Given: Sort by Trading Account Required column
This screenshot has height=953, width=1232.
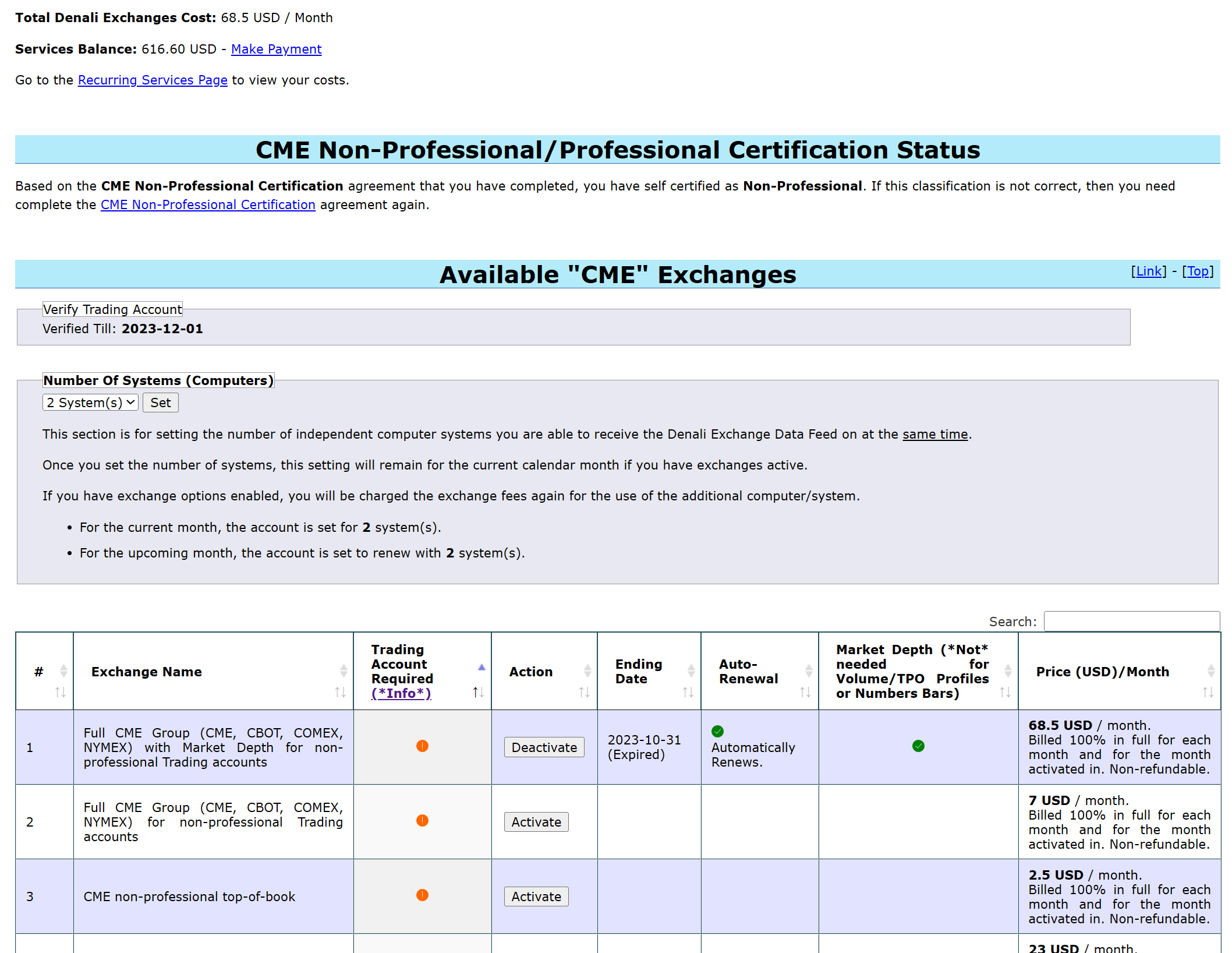Looking at the screenshot, I should (478, 692).
